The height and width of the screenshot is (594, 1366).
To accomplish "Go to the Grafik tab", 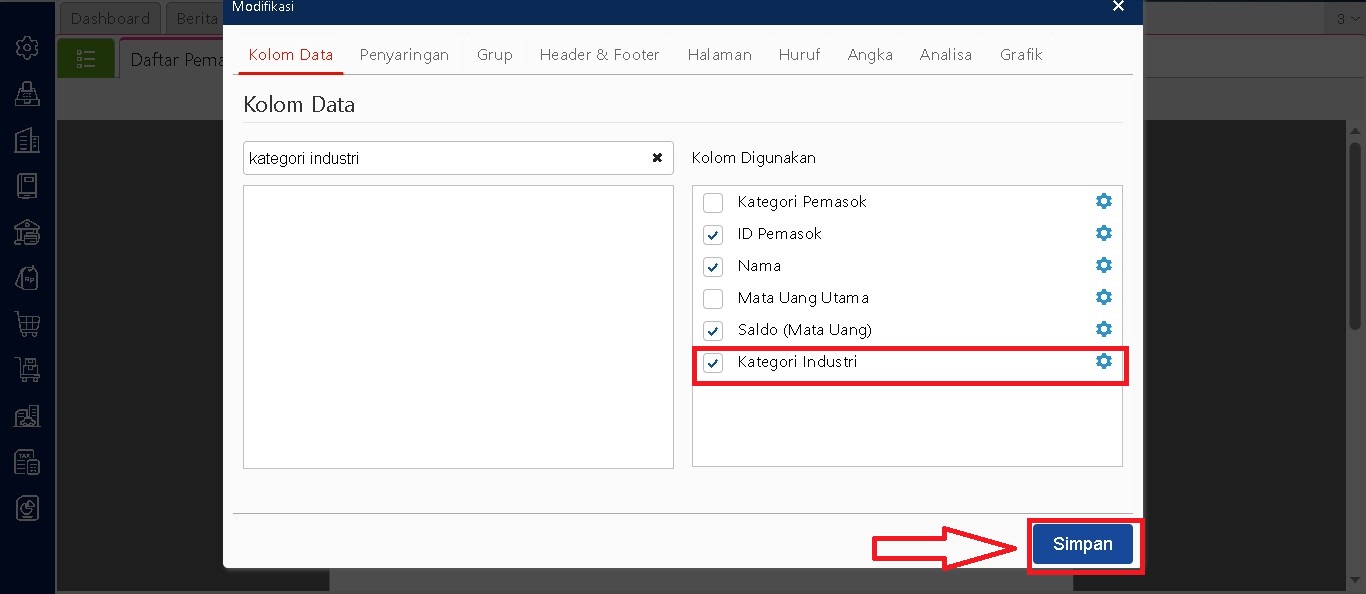I will [1021, 55].
